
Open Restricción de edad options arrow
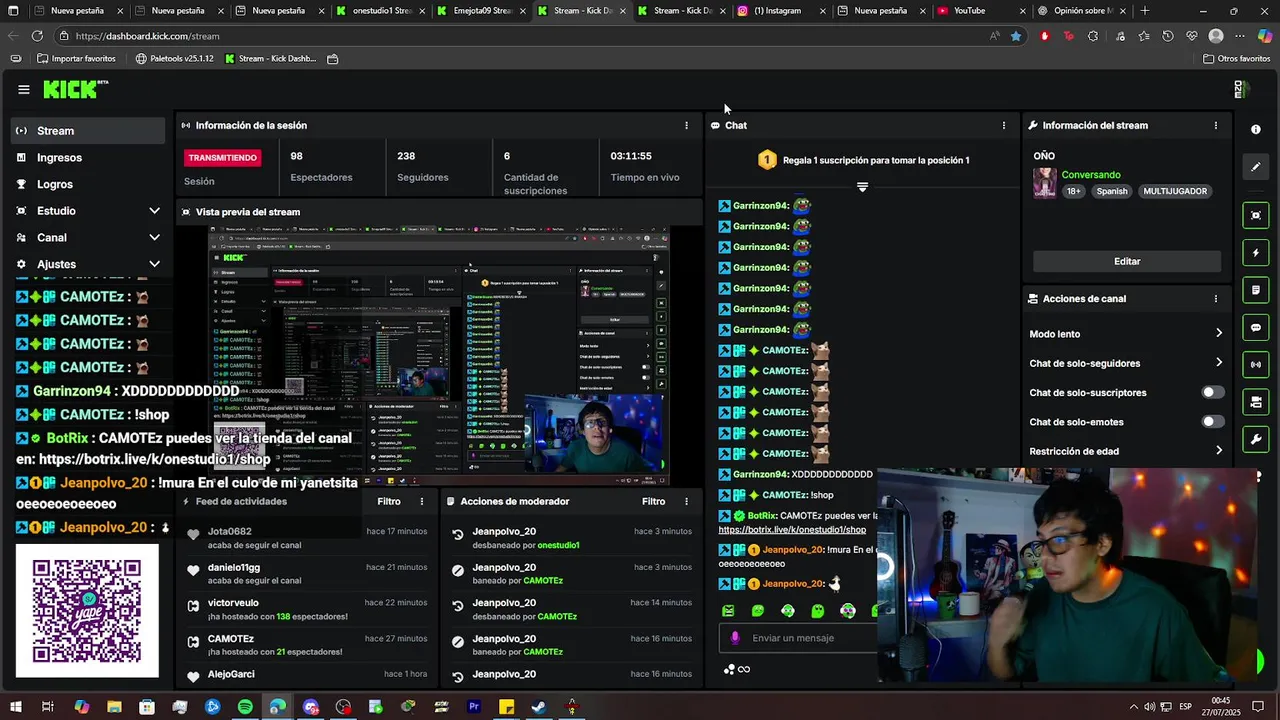pyautogui.click(x=1218, y=451)
